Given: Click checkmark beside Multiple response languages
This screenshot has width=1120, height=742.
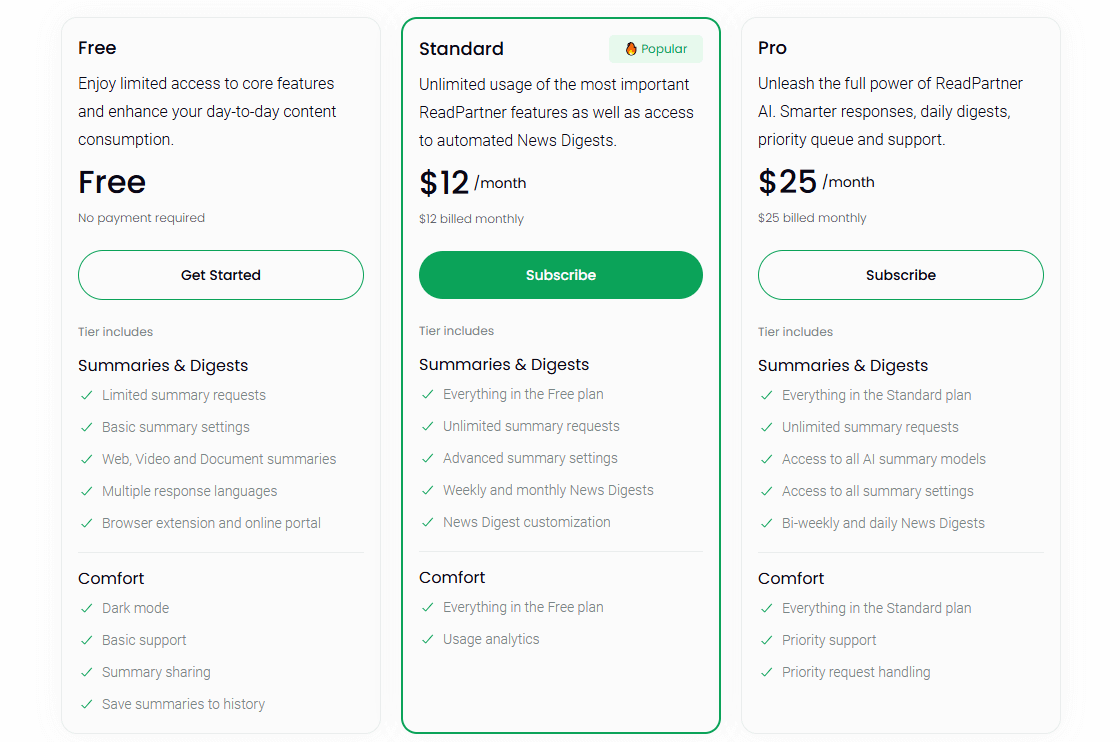Looking at the screenshot, I should tap(87, 491).
